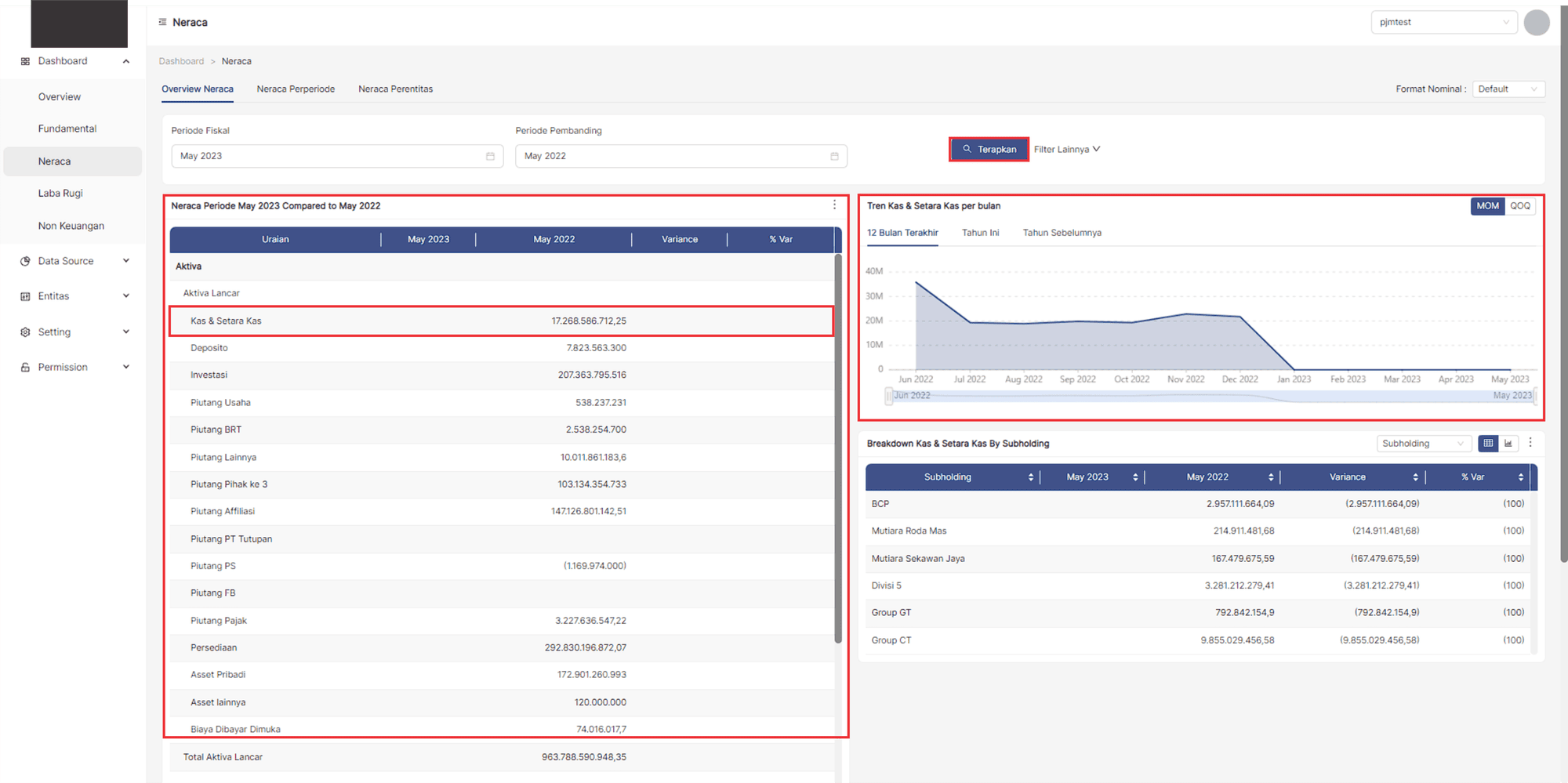Viewport: 1568px width, 783px height.
Task: Collapse sidebar via menu fold icon
Action: tap(162, 22)
